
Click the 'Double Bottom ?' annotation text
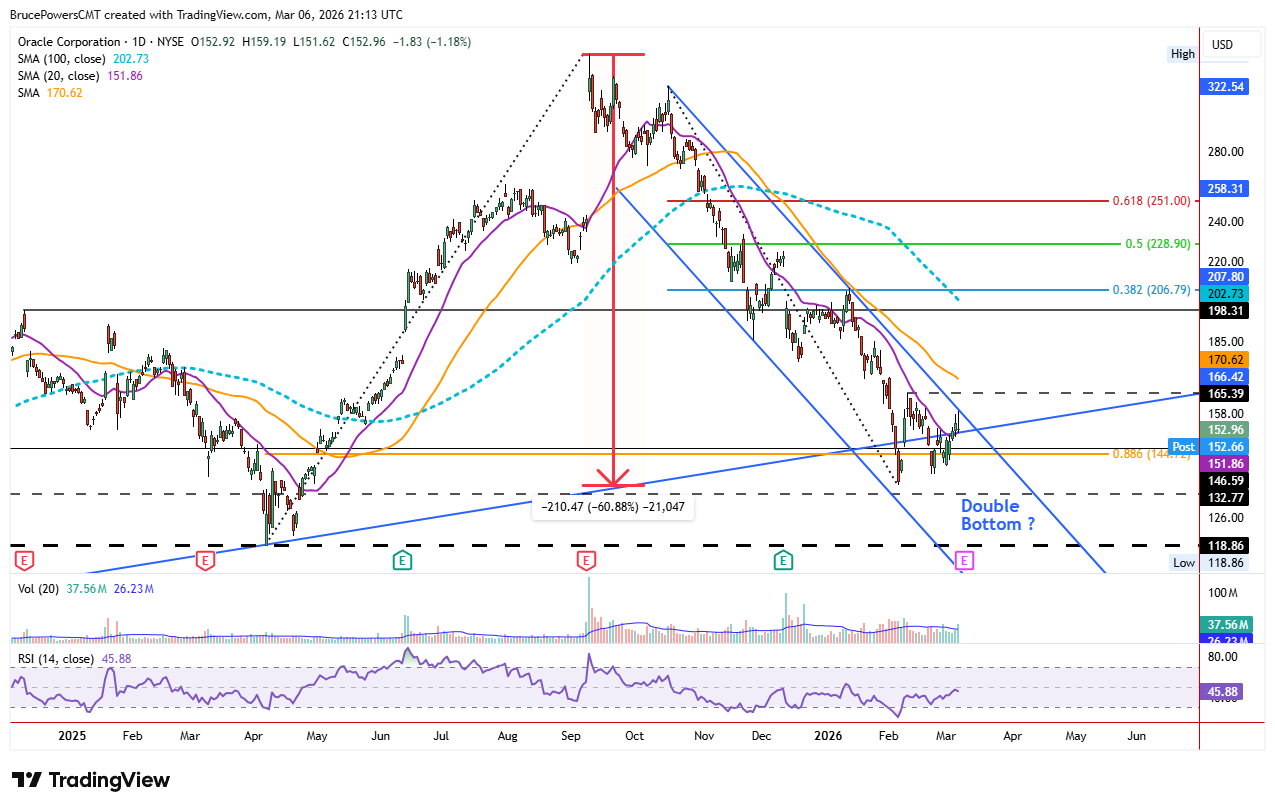[x=998, y=514]
